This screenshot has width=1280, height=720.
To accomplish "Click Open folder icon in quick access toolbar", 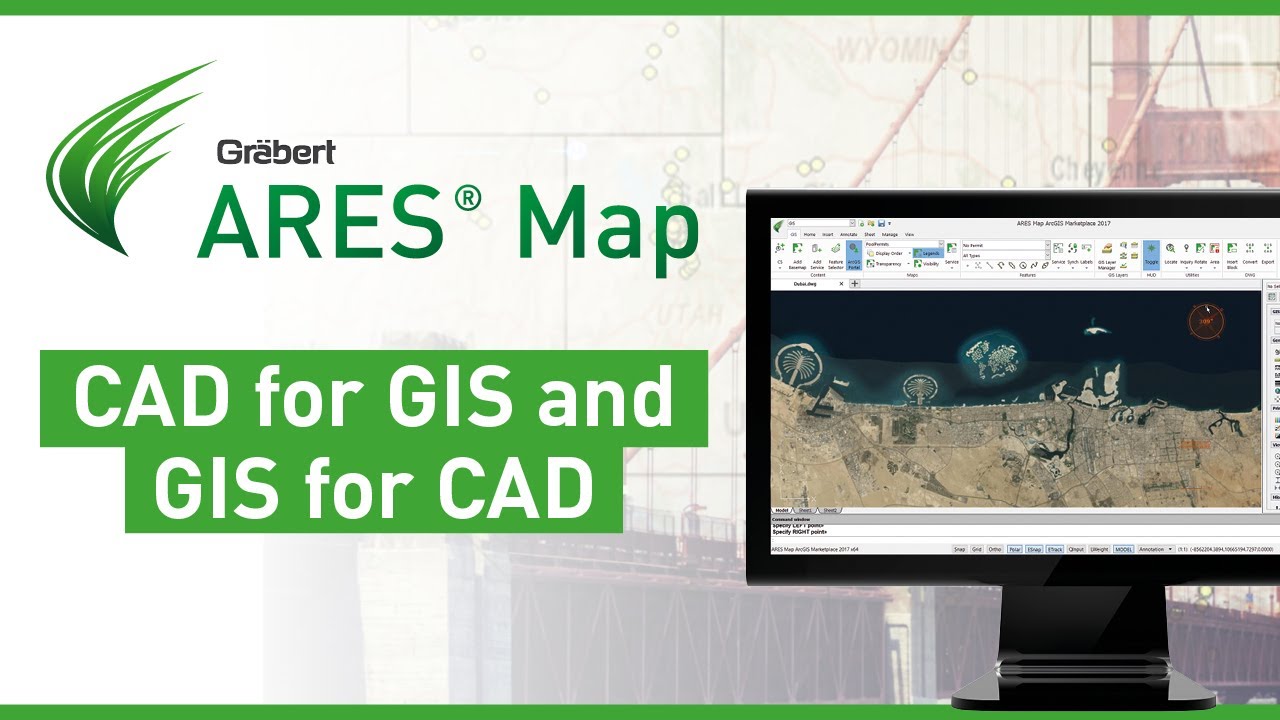I will click(x=871, y=223).
